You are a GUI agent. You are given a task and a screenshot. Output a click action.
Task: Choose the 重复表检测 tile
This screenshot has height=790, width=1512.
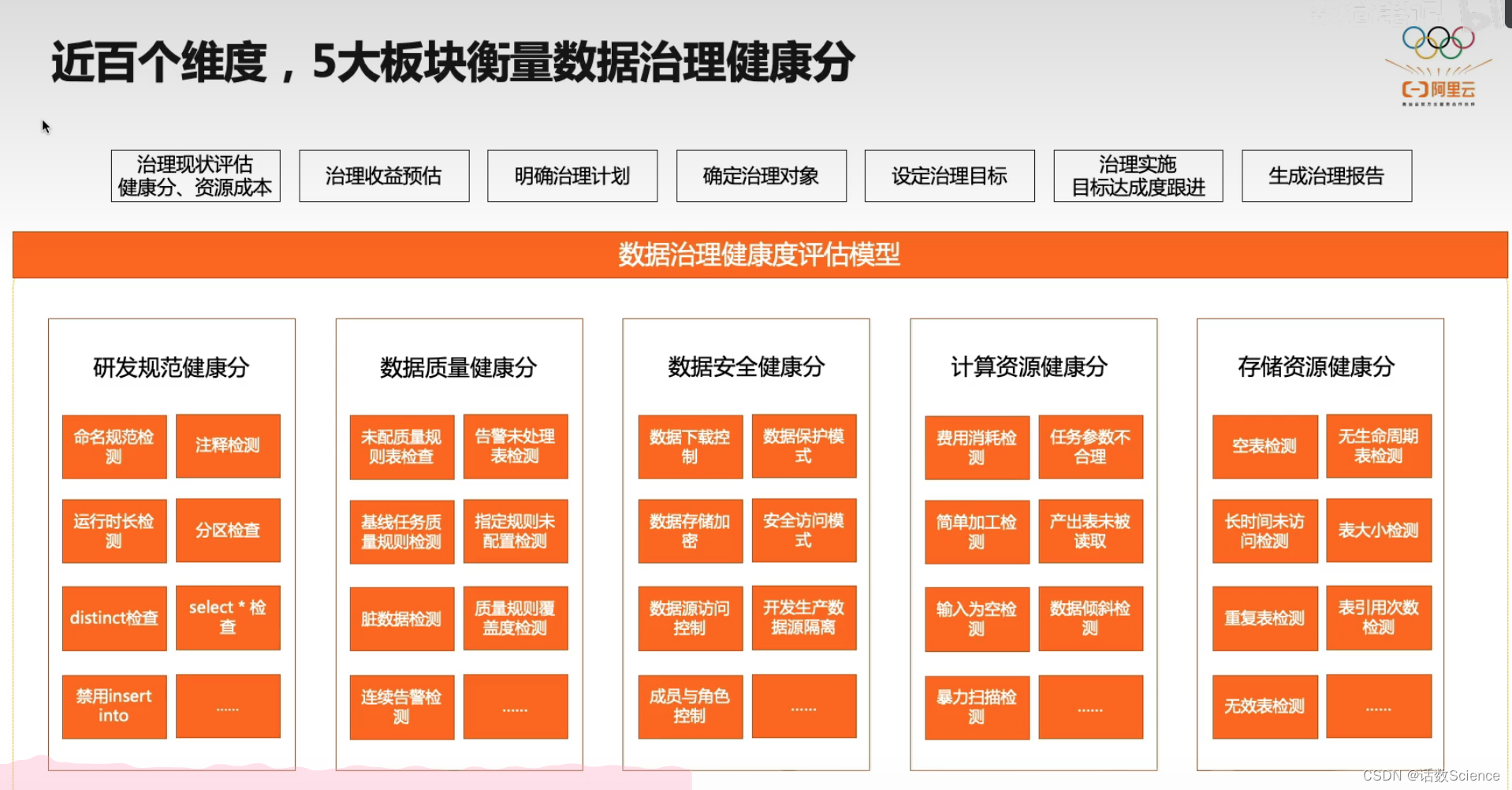tap(1265, 619)
